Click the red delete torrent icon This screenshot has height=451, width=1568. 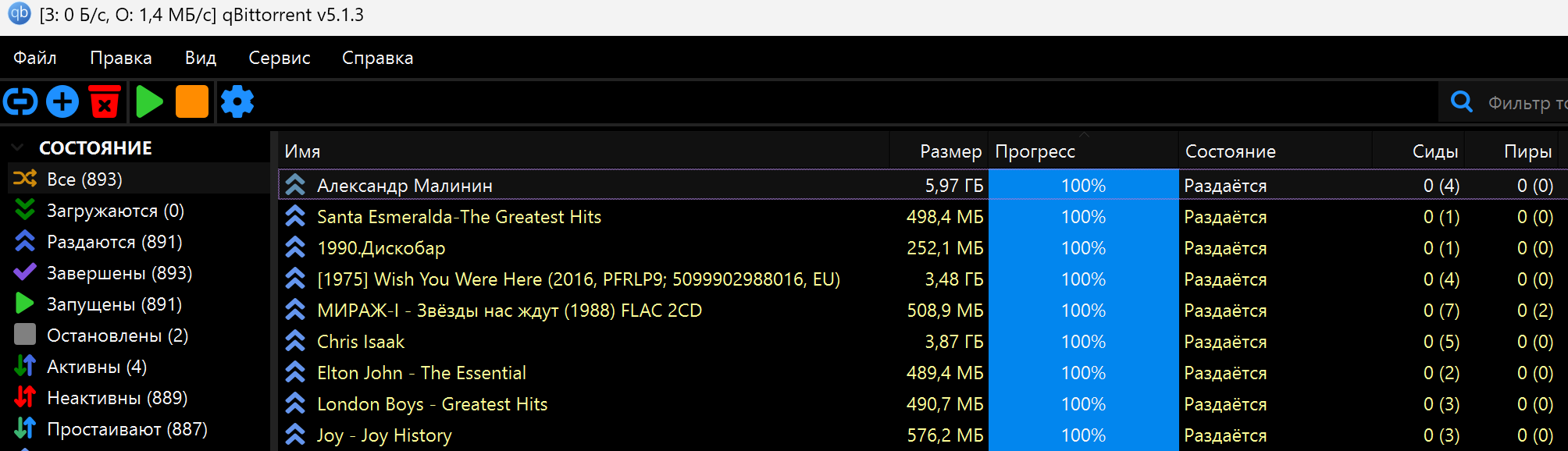105,102
